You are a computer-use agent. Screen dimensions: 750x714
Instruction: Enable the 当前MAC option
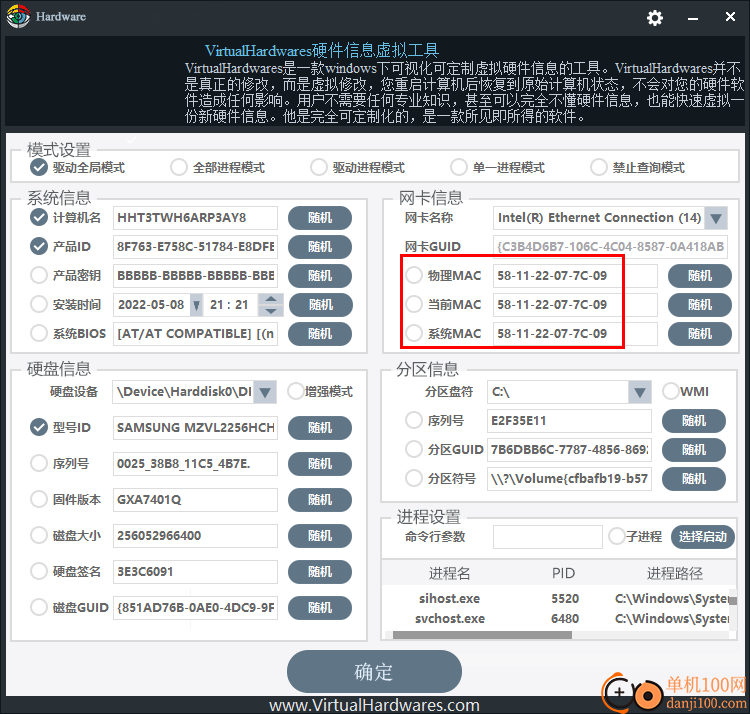point(414,304)
